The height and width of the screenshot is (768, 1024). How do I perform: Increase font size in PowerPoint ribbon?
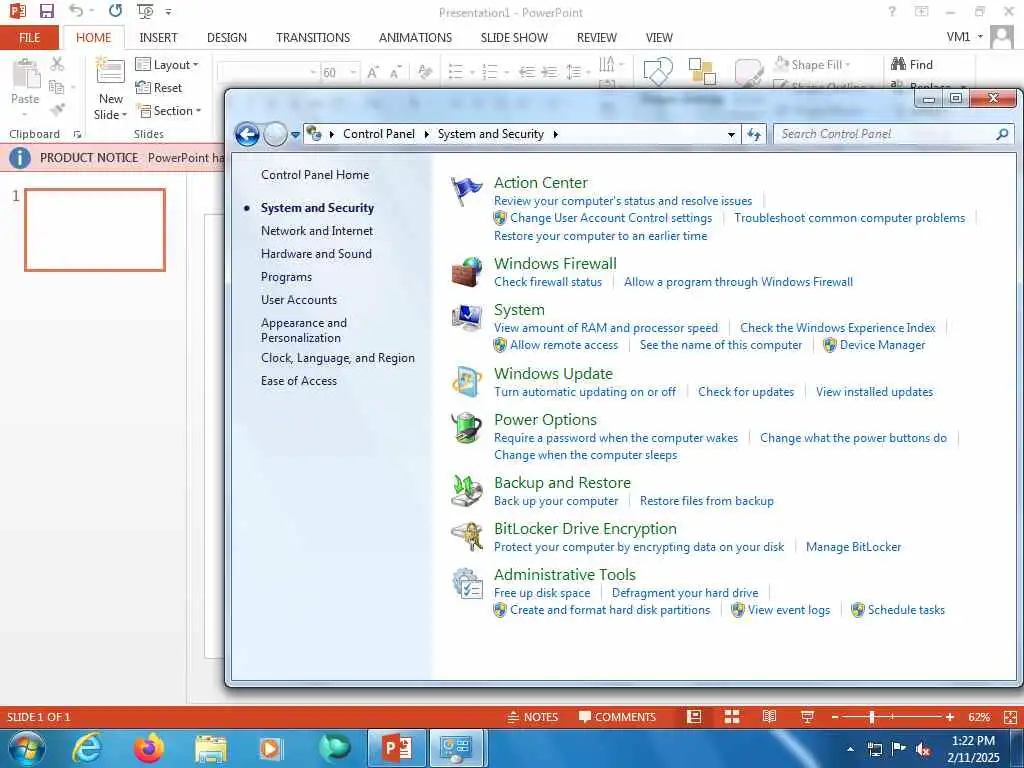[x=372, y=72]
